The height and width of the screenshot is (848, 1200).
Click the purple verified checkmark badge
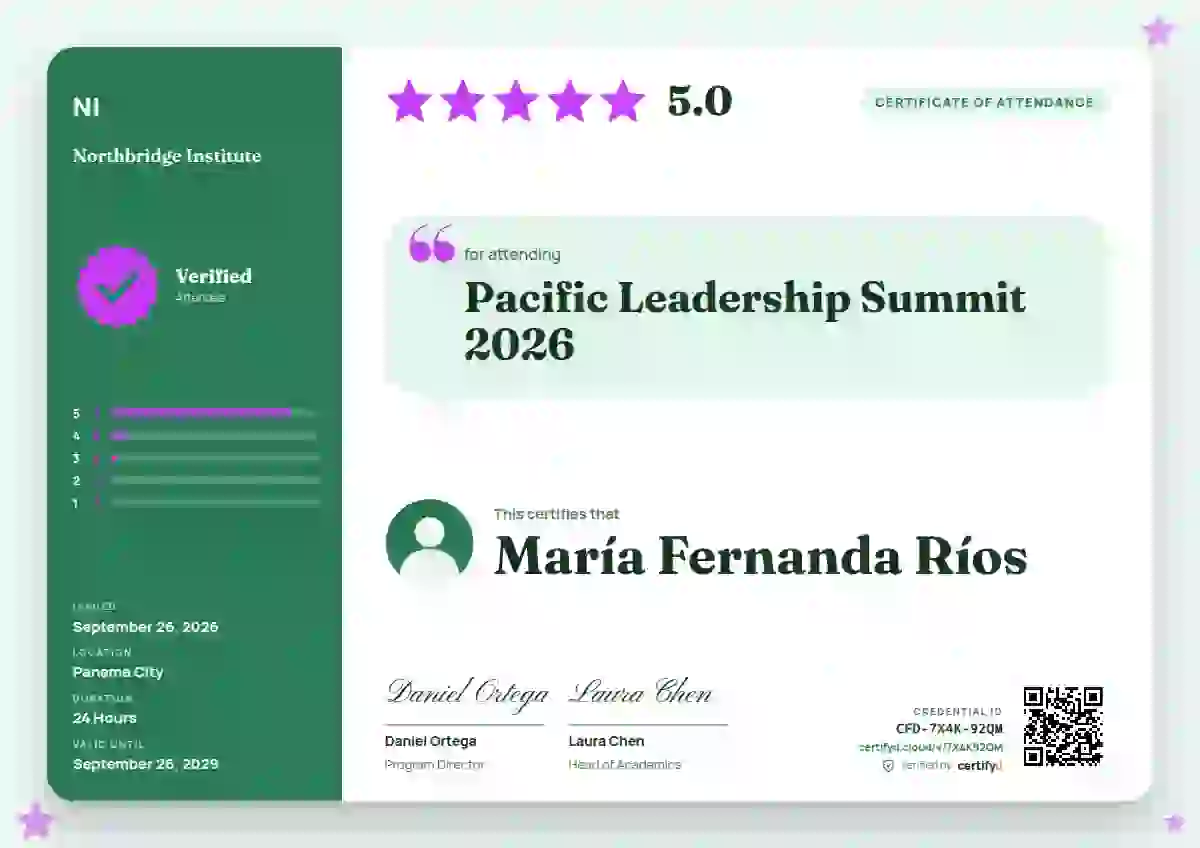pos(117,286)
